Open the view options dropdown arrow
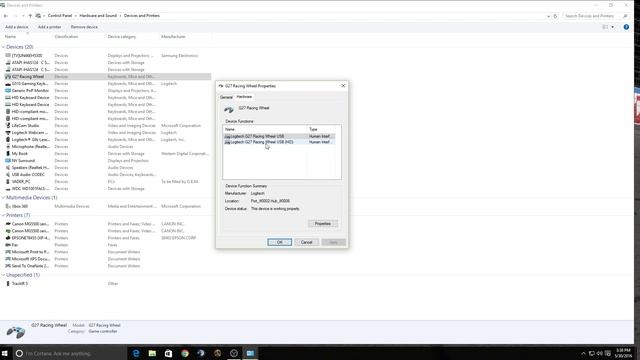640x360 pixels. (x=613, y=27)
